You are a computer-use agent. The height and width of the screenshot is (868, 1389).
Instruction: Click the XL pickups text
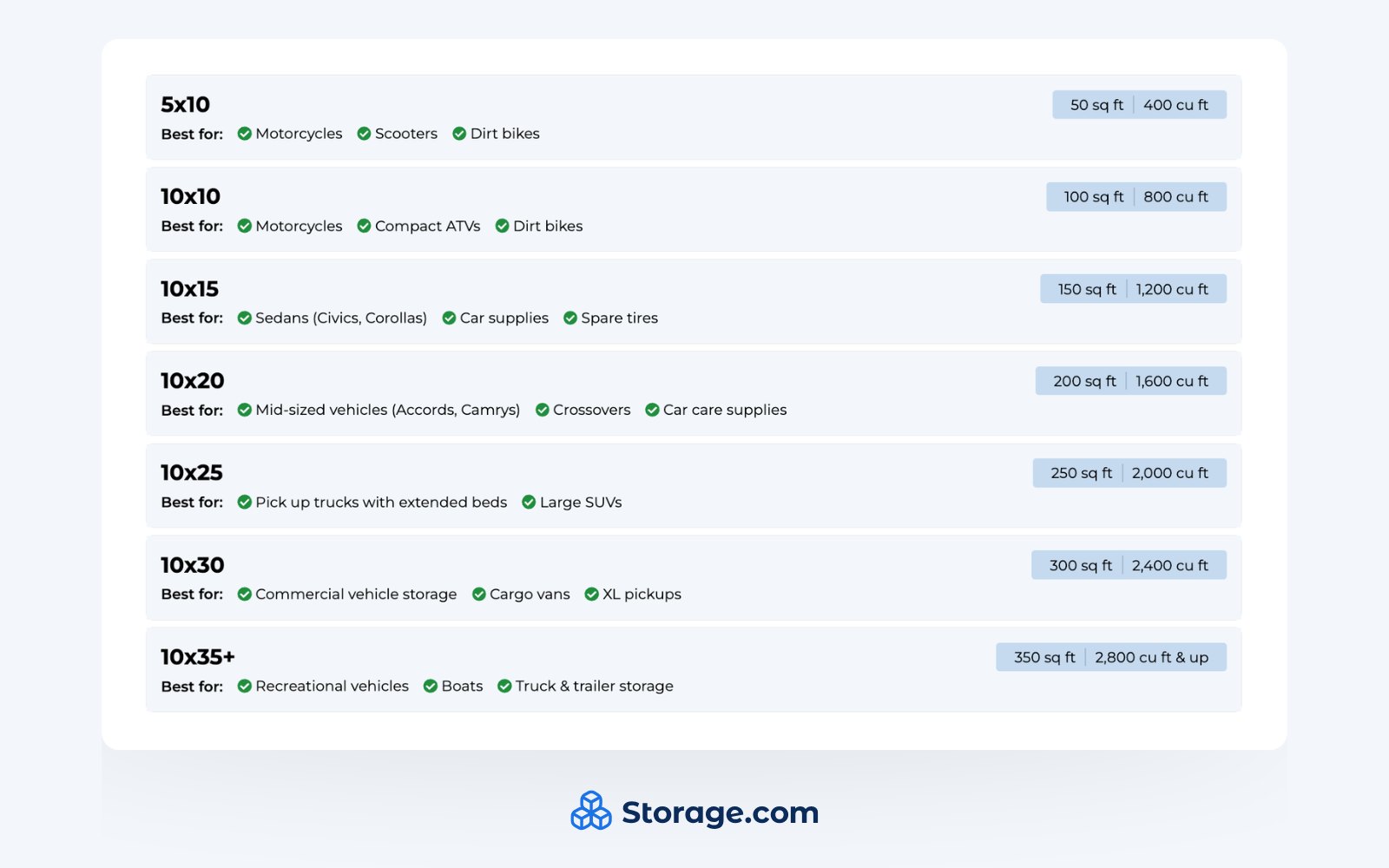coord(642,594)
